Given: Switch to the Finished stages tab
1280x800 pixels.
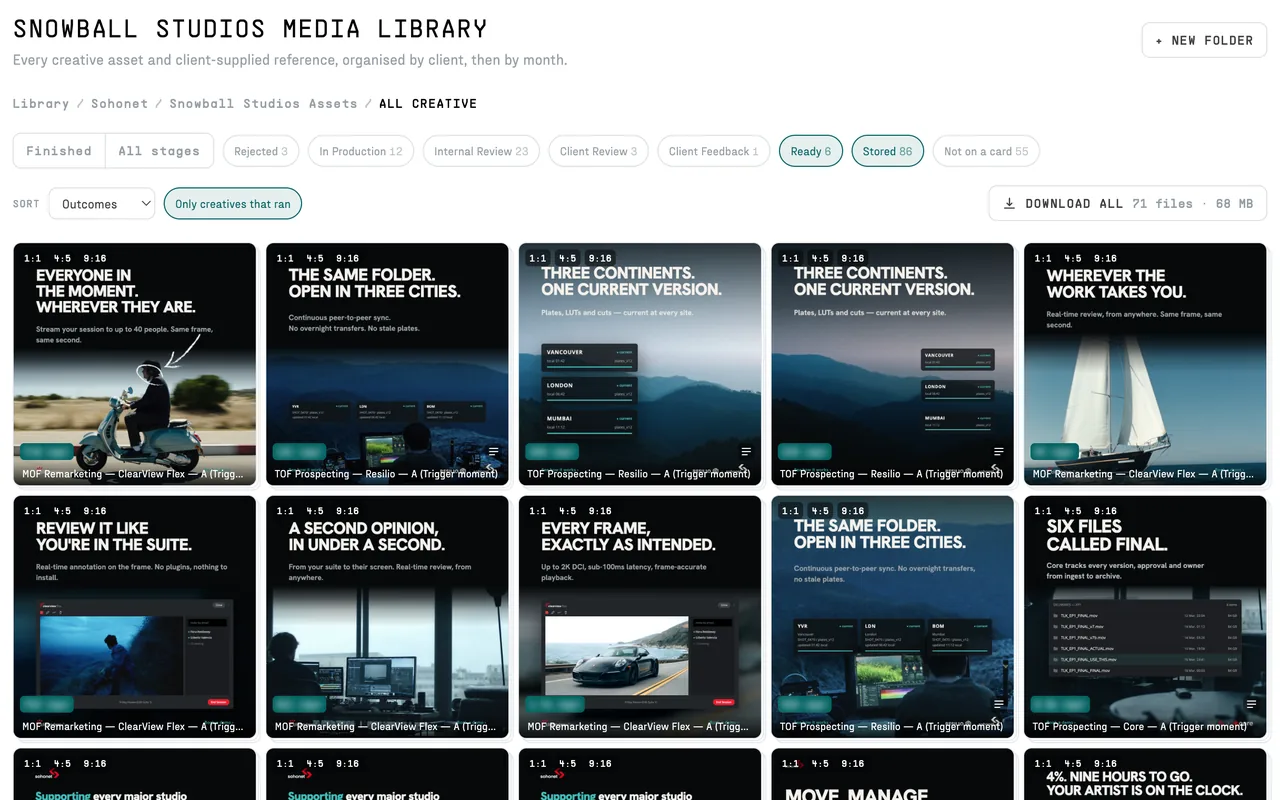Looking at the screenshot, I should [59, 151].
